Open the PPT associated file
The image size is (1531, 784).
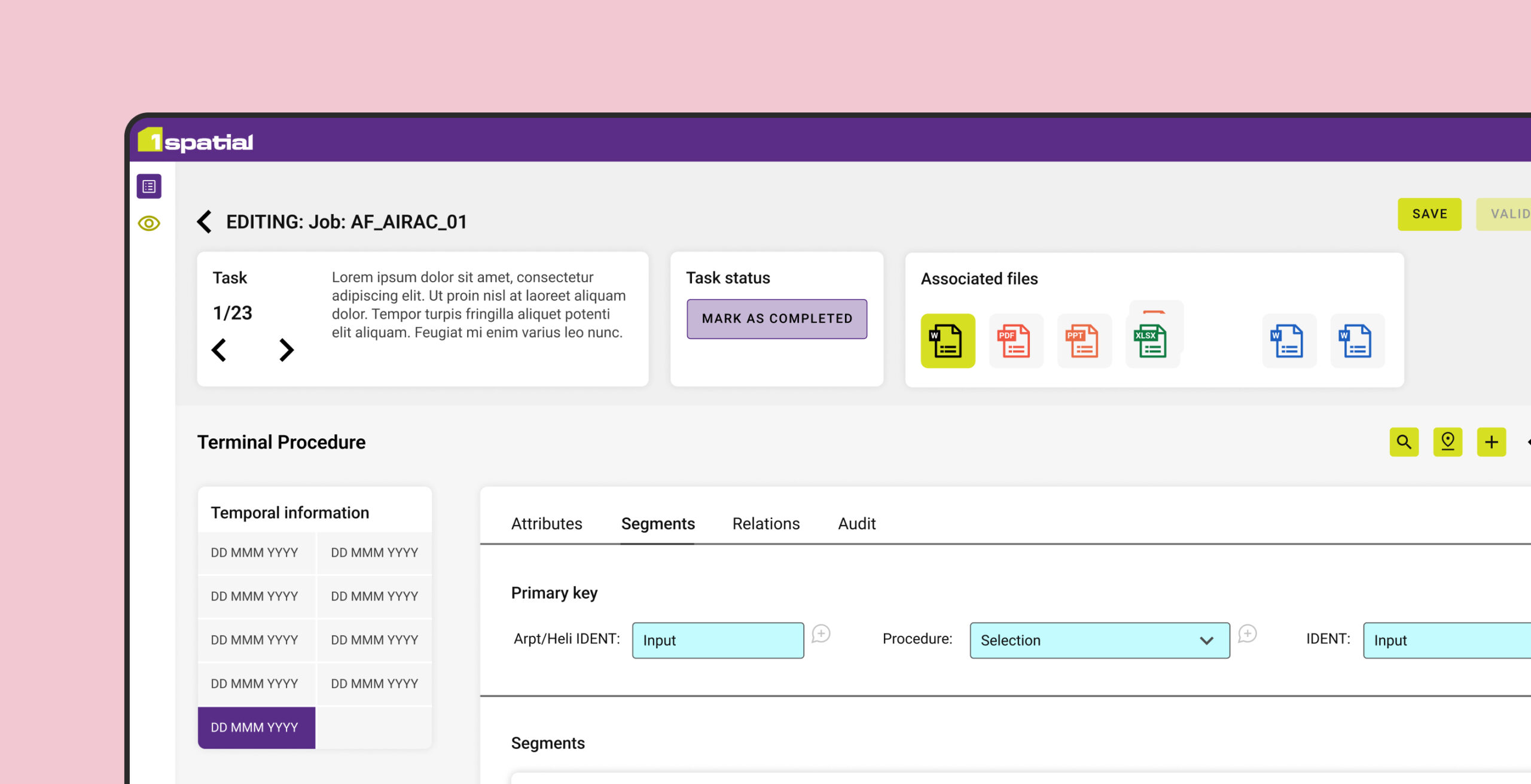[x=1084, y=341]
